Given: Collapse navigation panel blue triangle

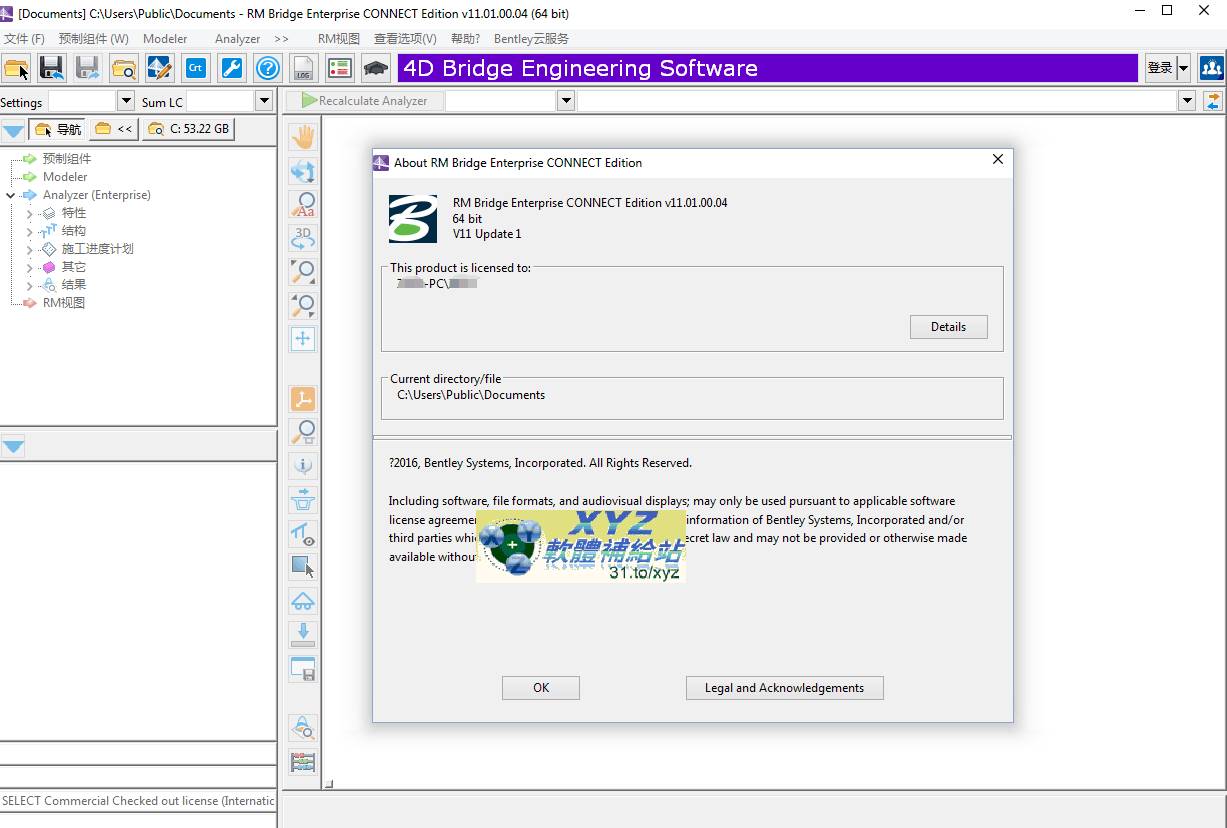Looking at the screenshot, I should [x=13, y=130].
